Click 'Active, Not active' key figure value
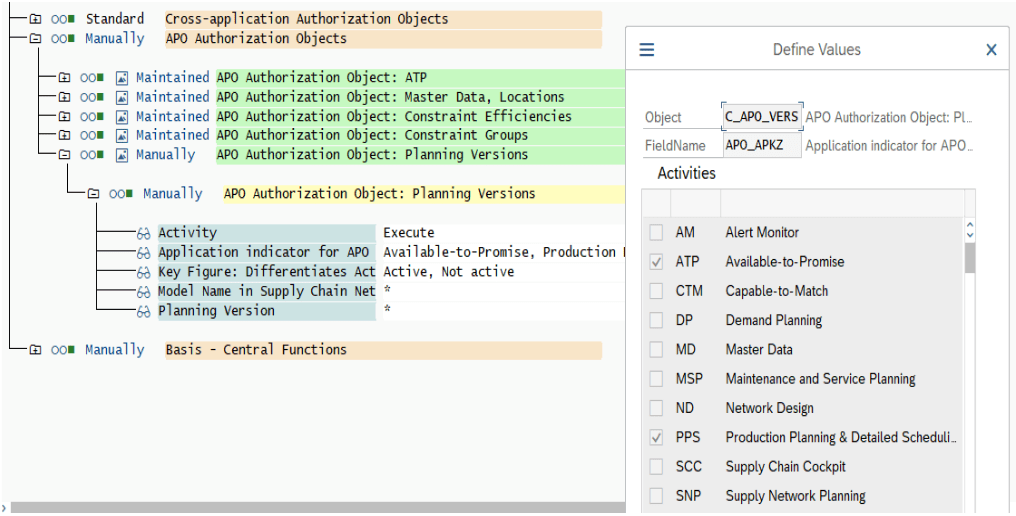Screen dimensions: 1016x516 click(449, 272)
